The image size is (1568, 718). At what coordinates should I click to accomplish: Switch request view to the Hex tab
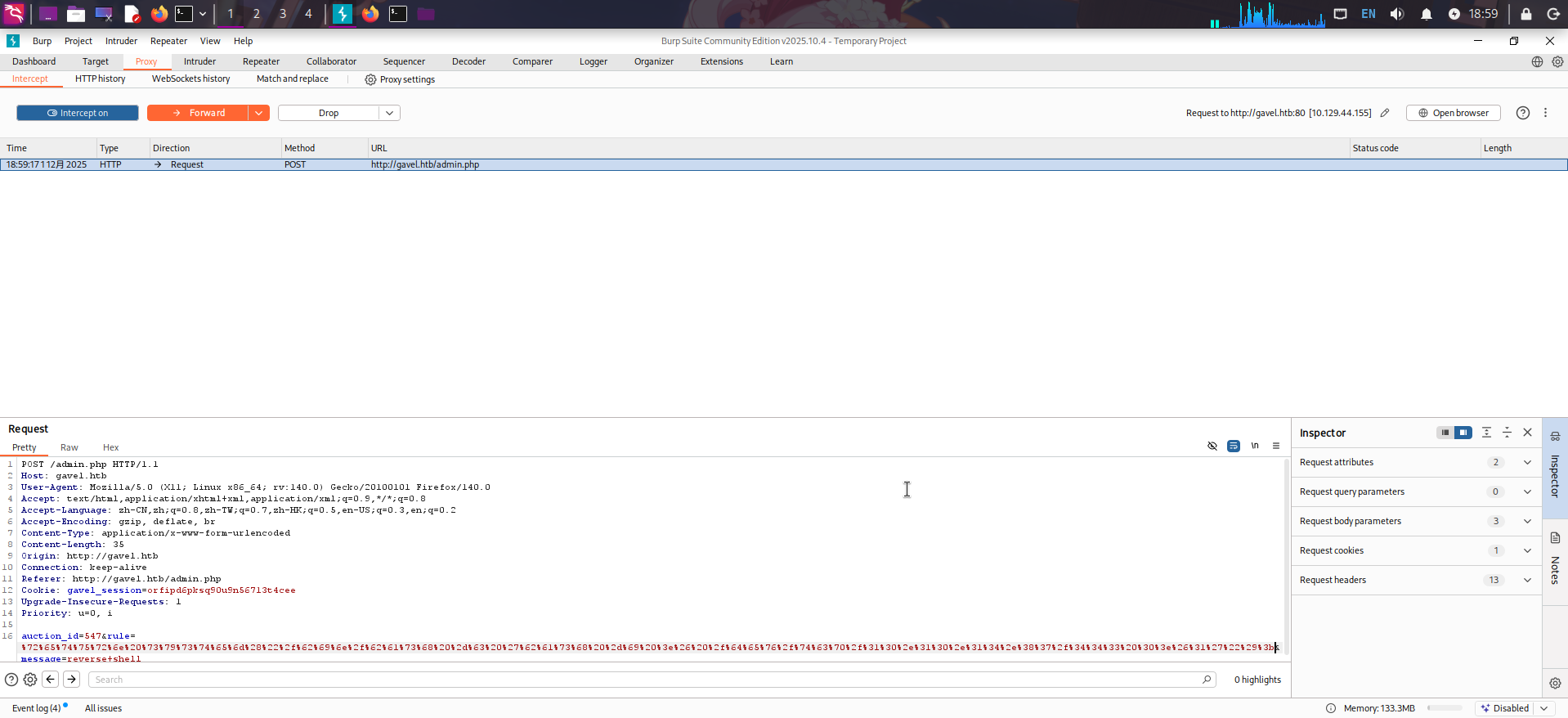[110, 448]
